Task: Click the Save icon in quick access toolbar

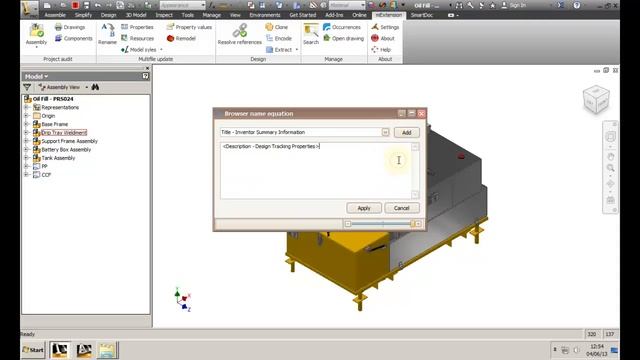Action: [x=86, y=5]
